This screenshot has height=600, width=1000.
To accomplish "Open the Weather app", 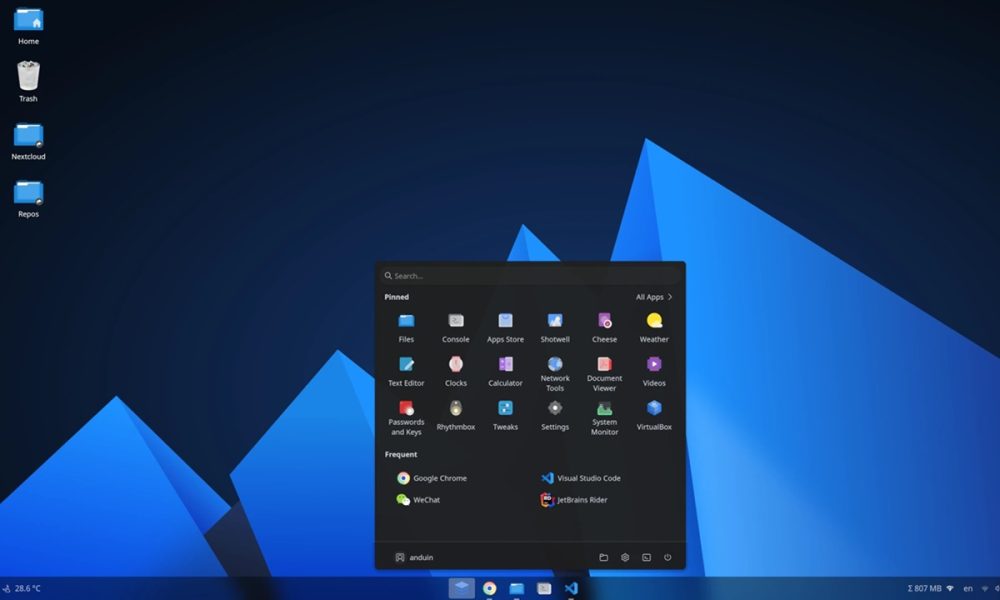I will tap(654, 326).
